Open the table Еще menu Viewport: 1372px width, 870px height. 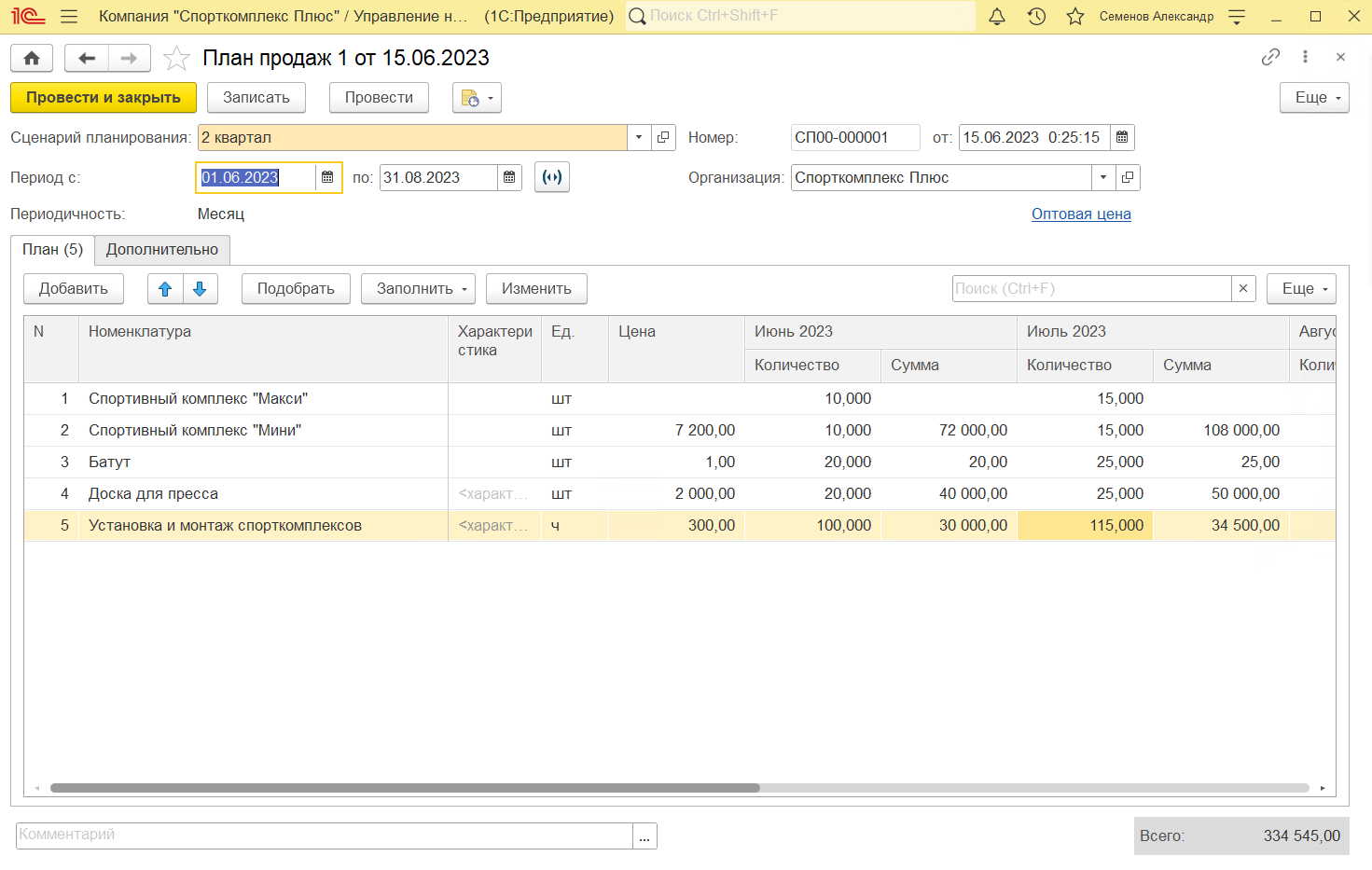click(x=1301, y=289)
